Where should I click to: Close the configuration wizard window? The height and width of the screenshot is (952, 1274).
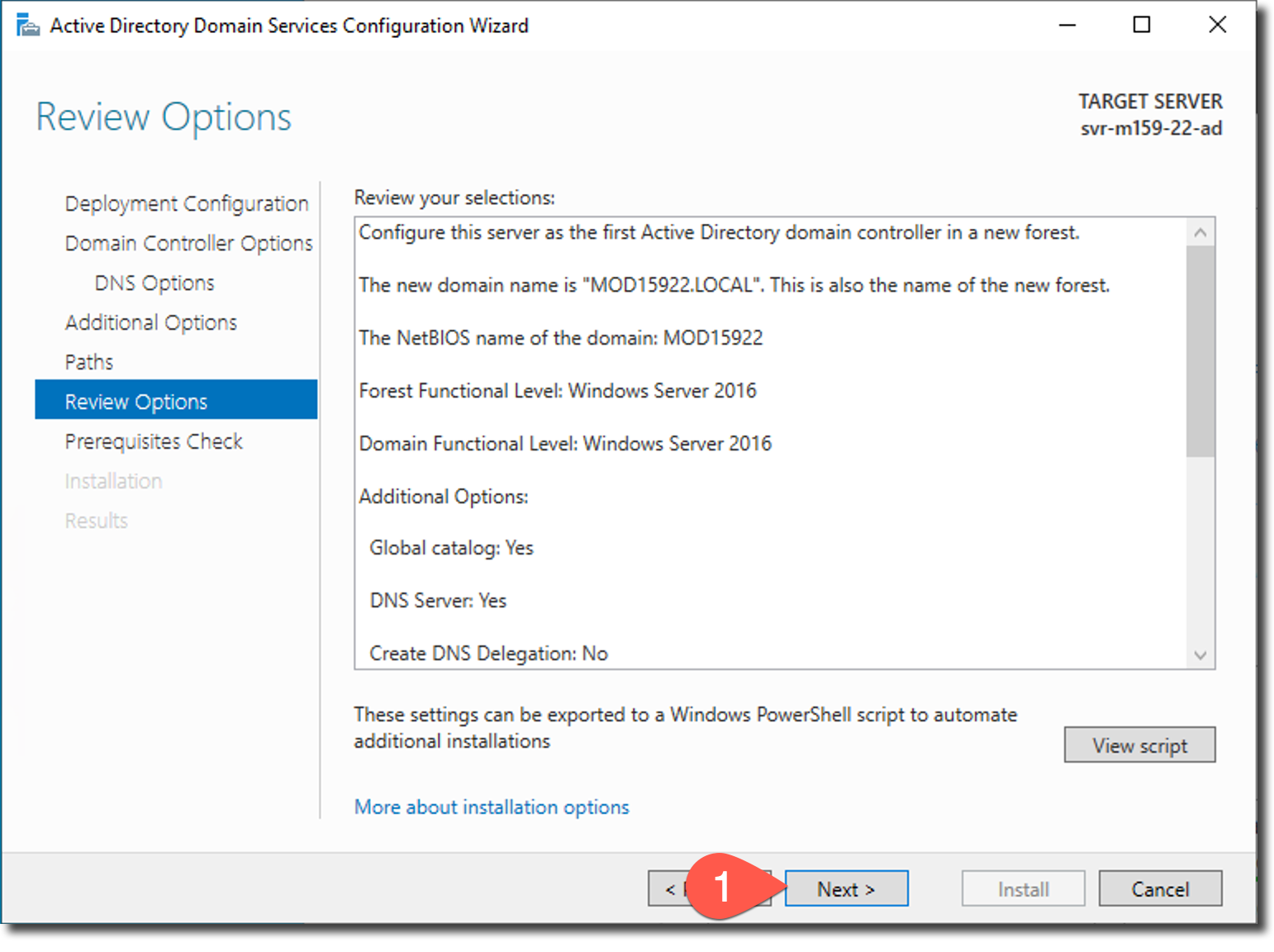click(x=1217, y=25)
